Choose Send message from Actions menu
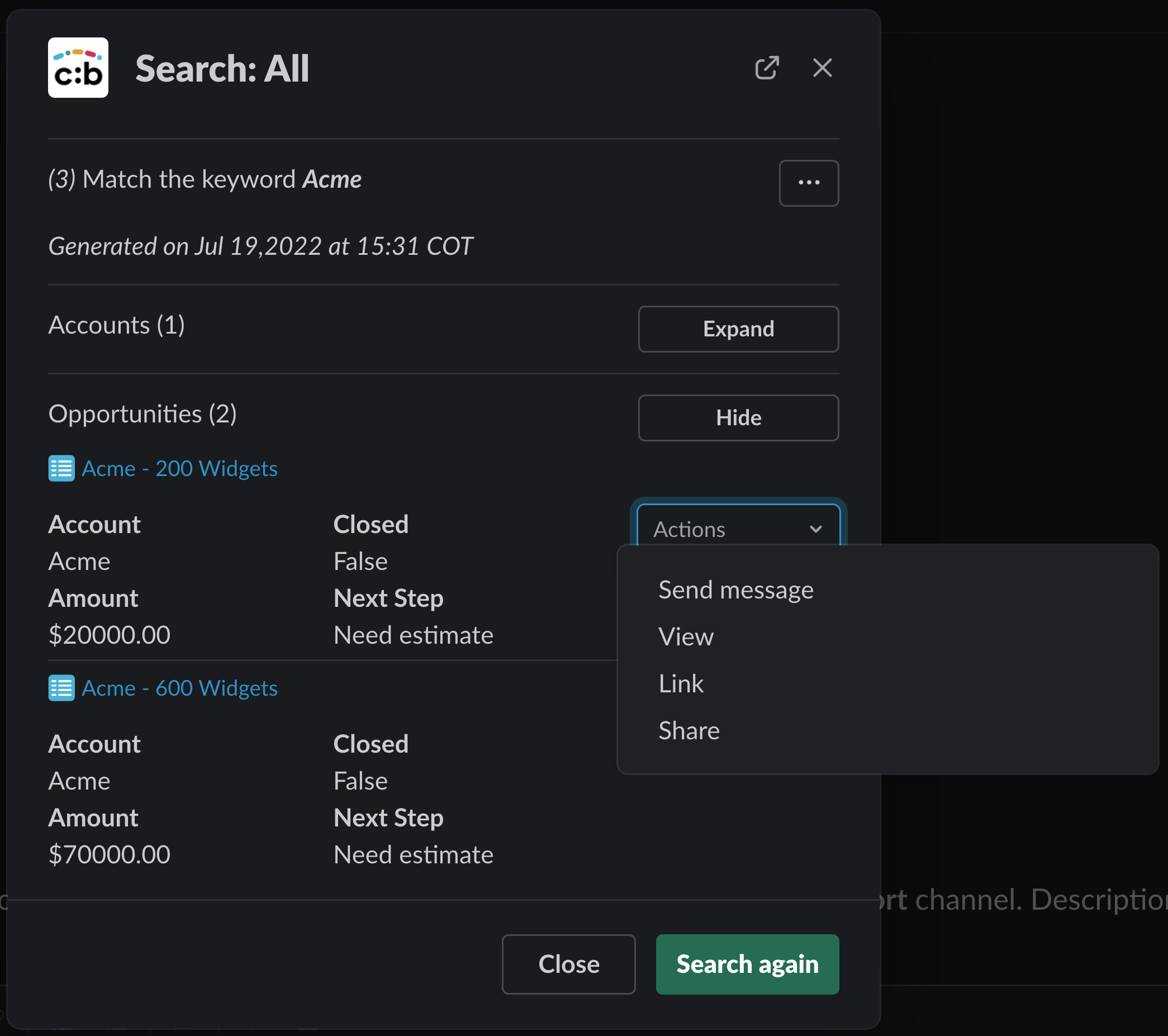This screenshot has height=1036, width=1168. click(735, 590)
